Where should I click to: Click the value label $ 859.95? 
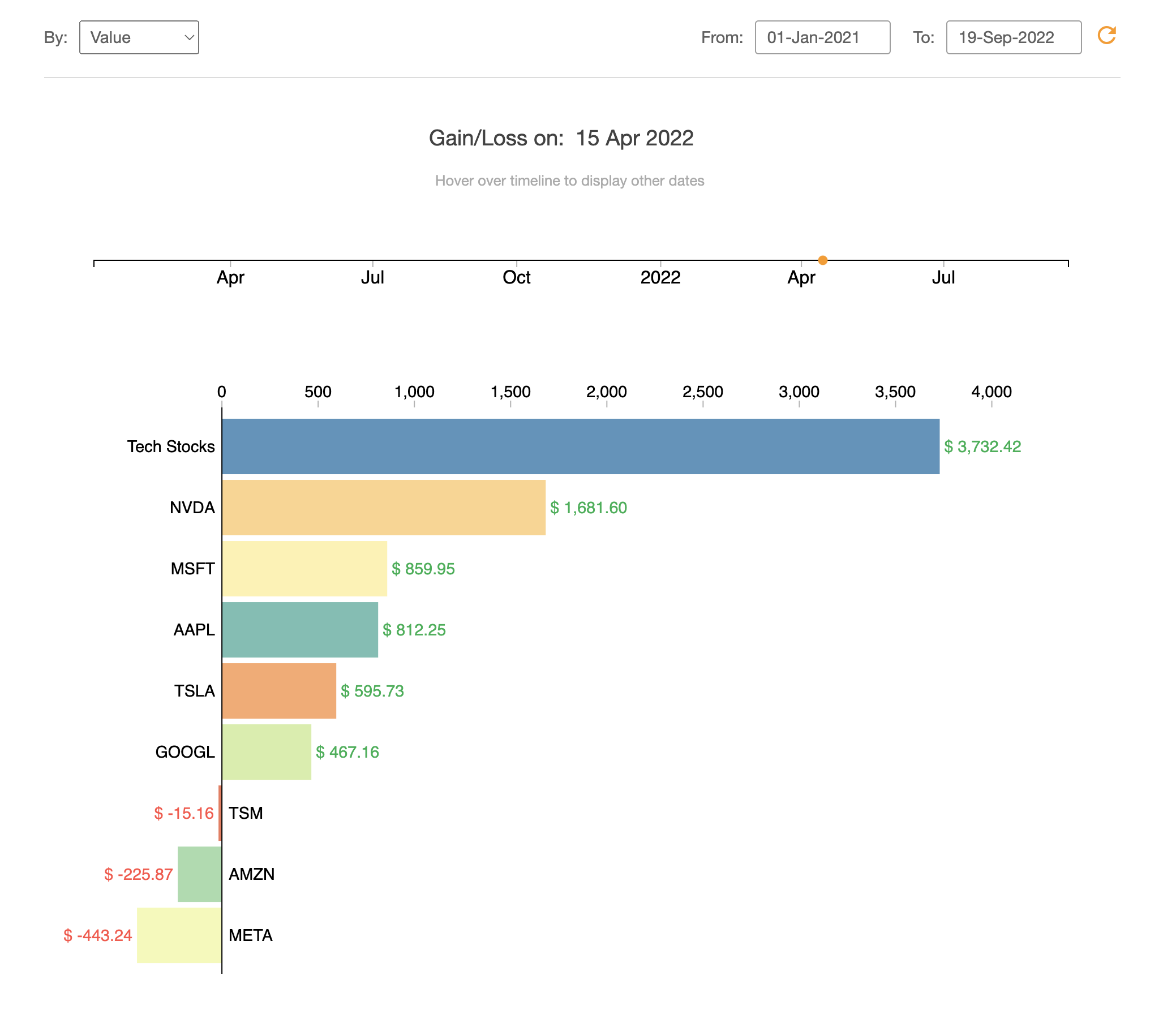(423, 569)
